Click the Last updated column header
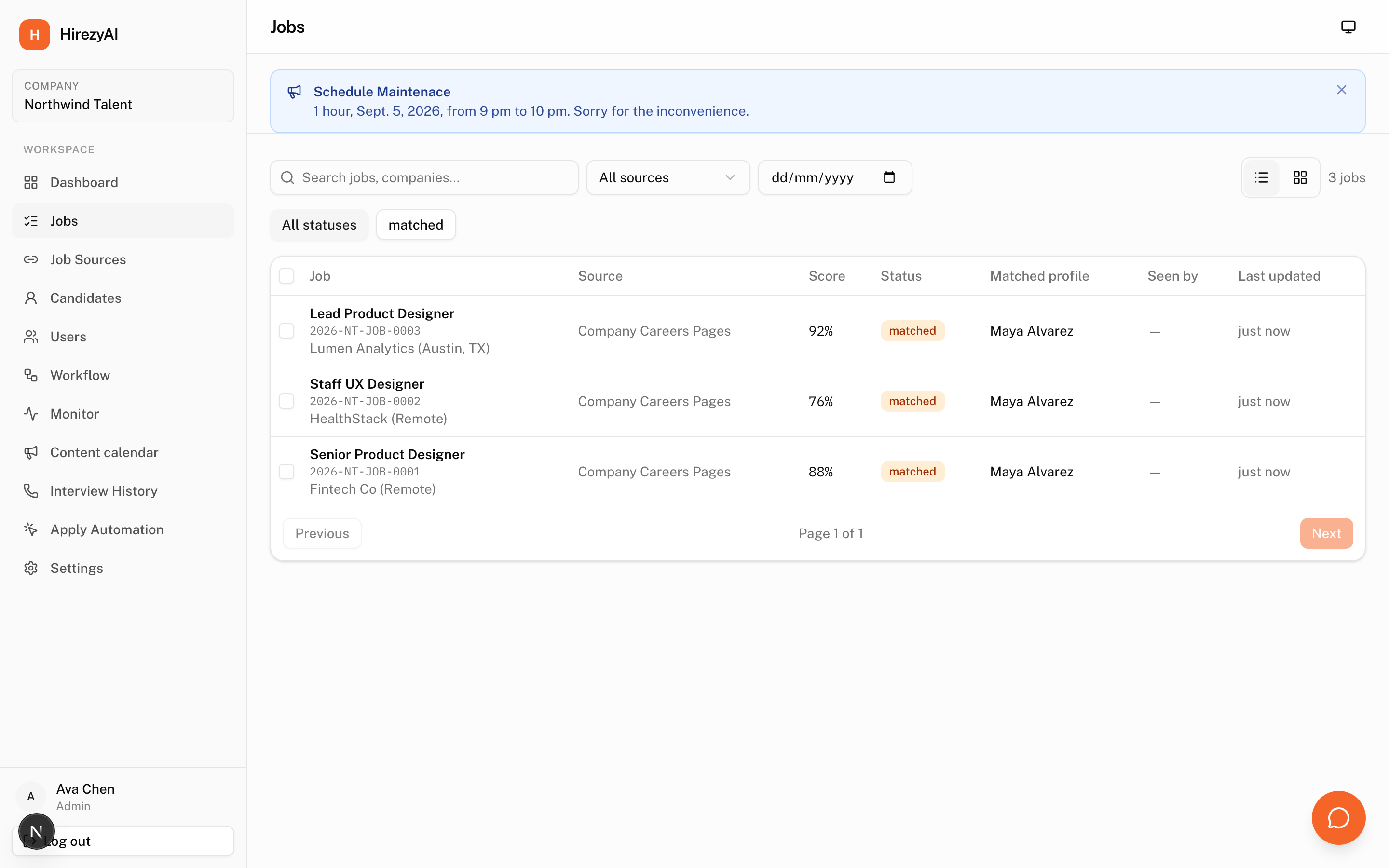1389x868 pixels. pos(1280,276)
